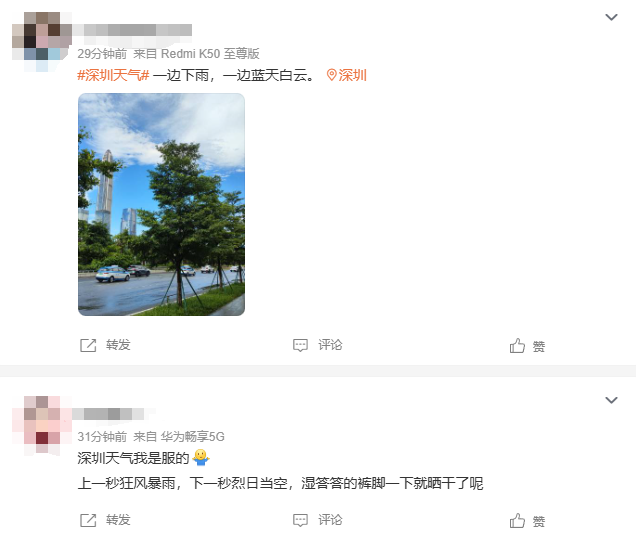636x535 pixels.
Task: Click repost icon on the first post
Action: [x=88, y=345]
